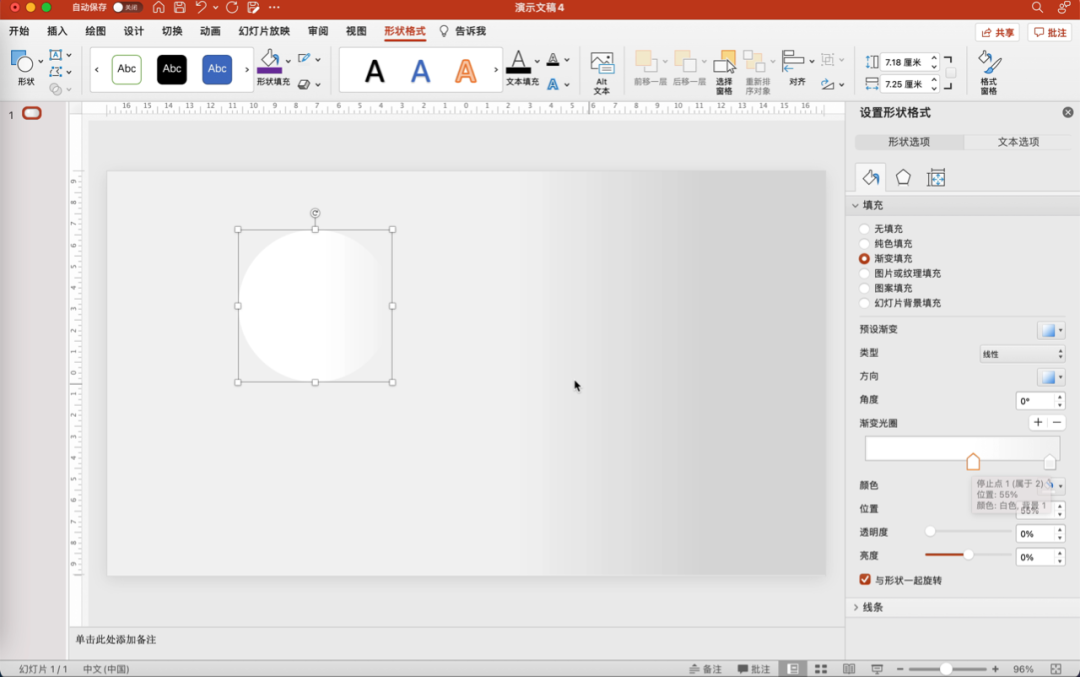This screenshot has height=677, width=1080.
Task: Select 渐变填充 radio option
Action: pos(864,259)
